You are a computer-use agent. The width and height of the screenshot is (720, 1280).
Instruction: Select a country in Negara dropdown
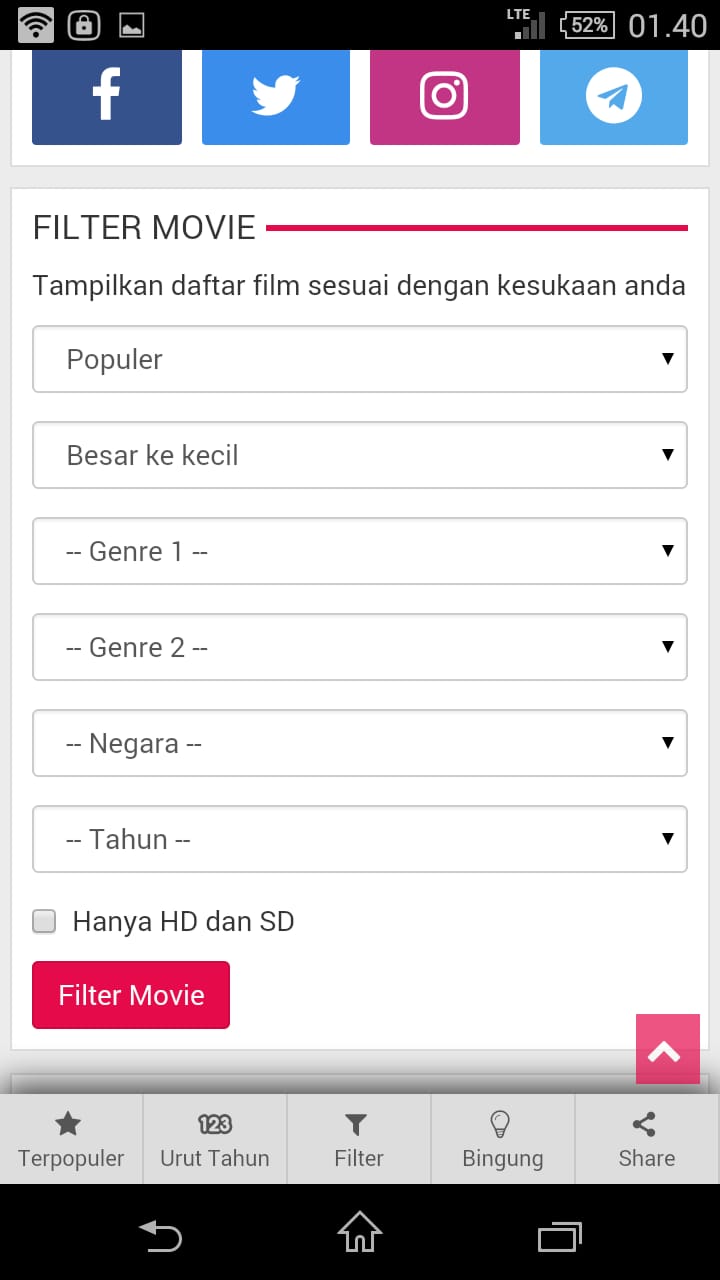(x=360, y=743)
